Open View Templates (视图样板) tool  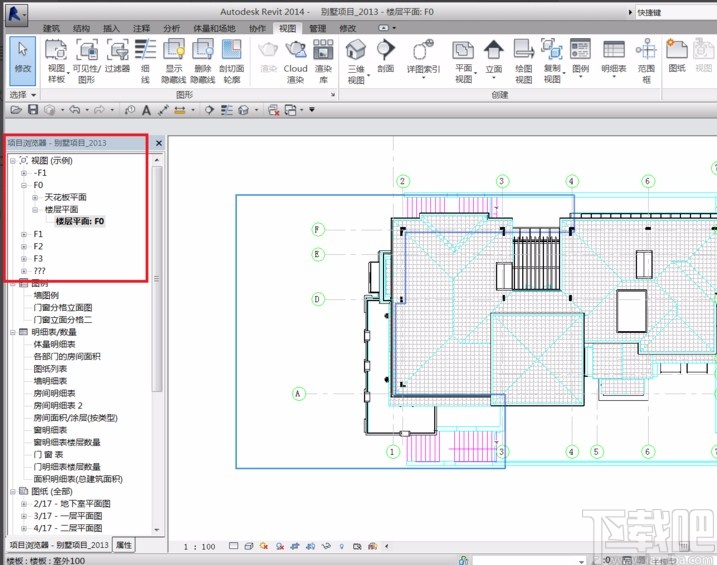[x=56, y=61]
